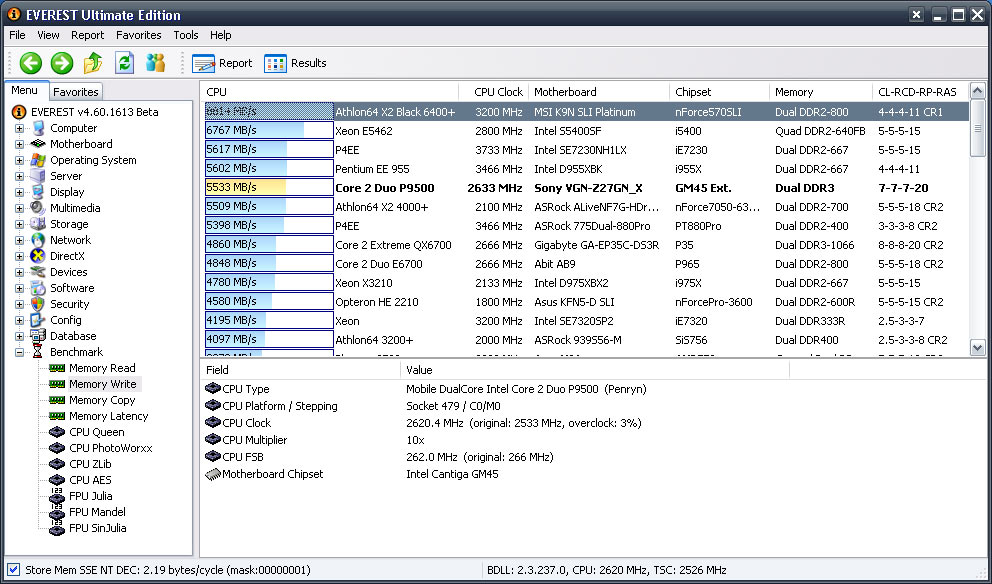Click the Memory Read benchmark icon

point(57,368)
